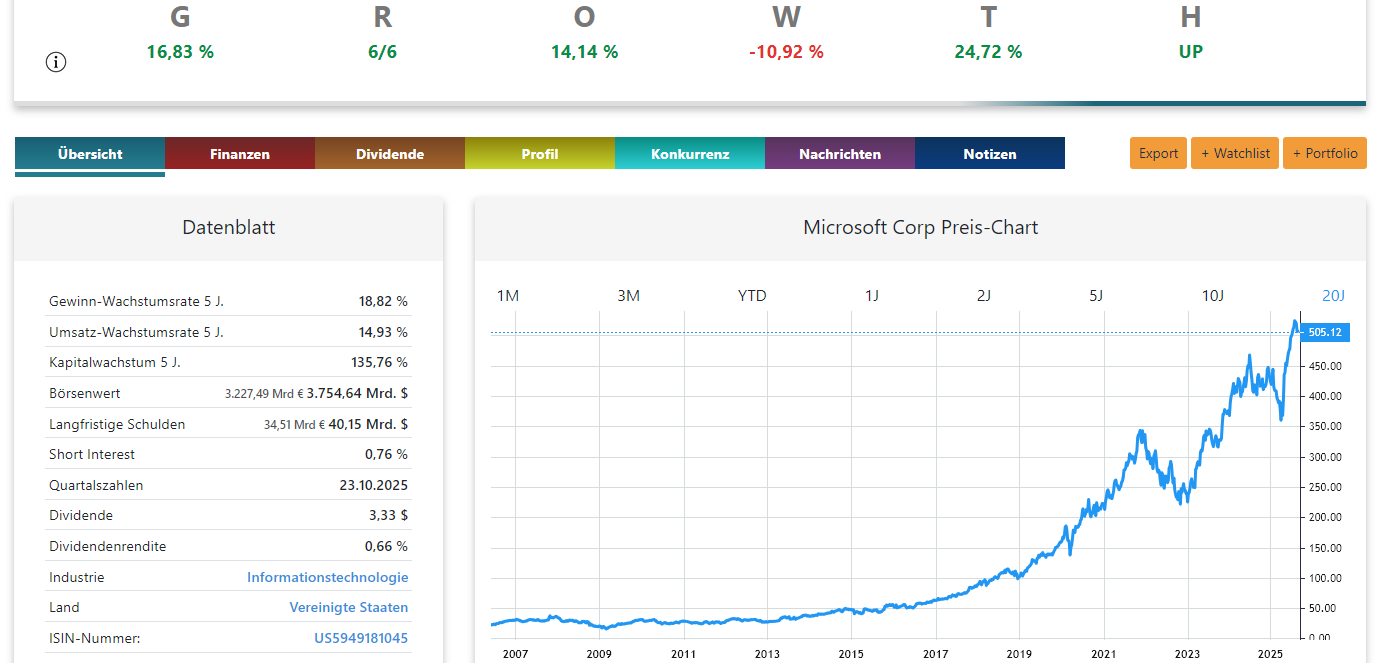Viewport: 1381px width, 663px height.
Task: Click the T value 24,72 %
Action: pos(988,52)
